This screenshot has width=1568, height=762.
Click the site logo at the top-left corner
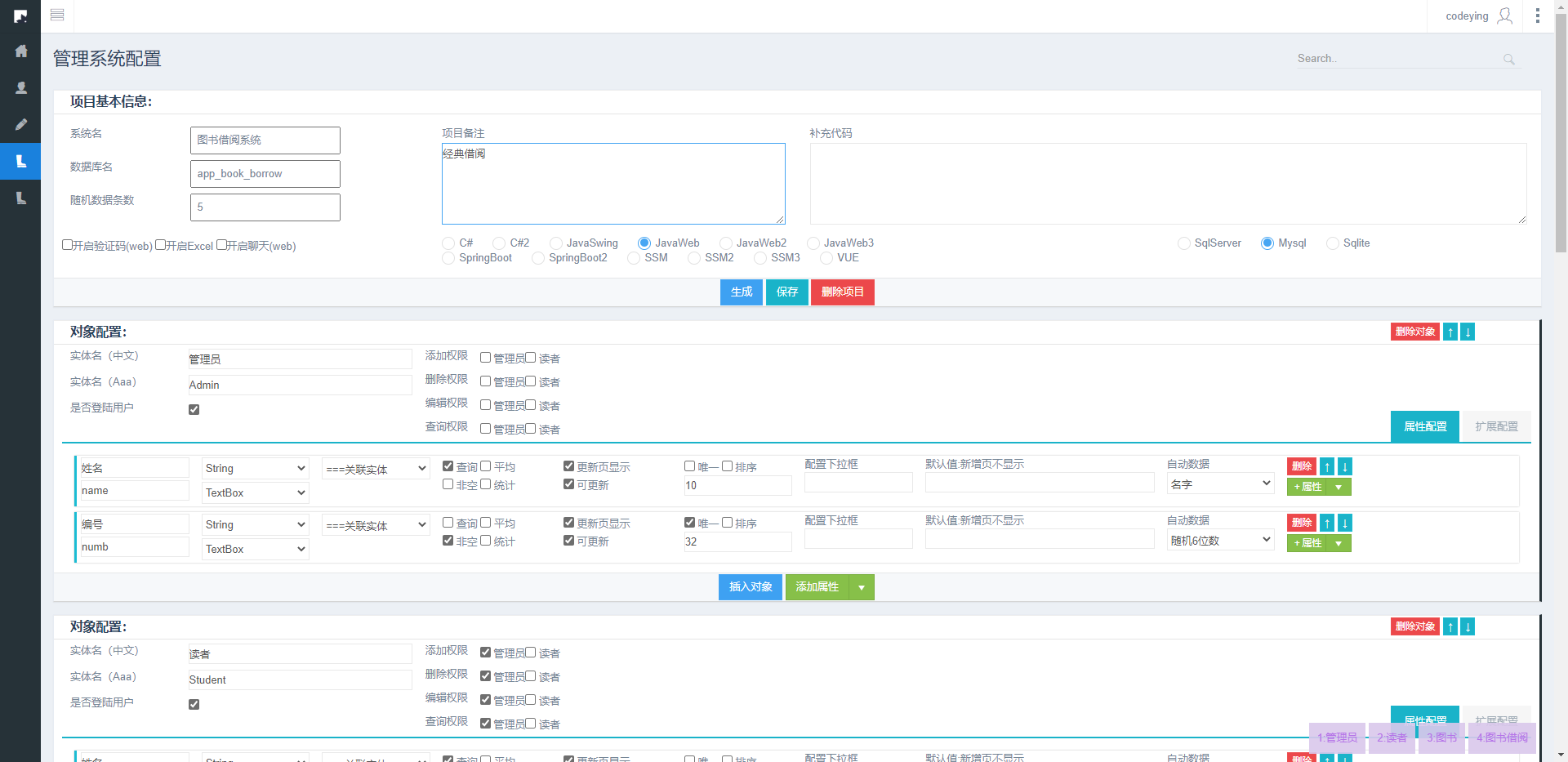pos(20,16)
